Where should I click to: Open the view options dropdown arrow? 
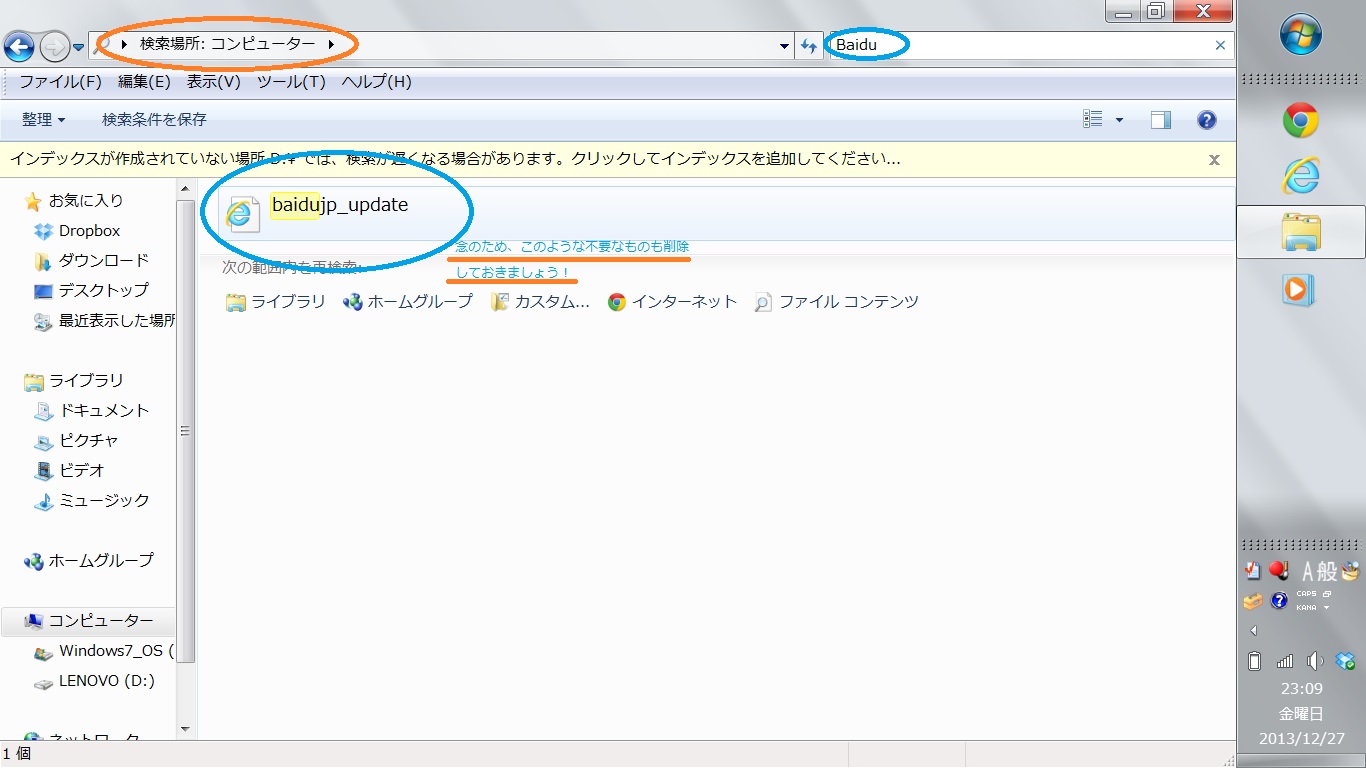(x=1119, y=120)
